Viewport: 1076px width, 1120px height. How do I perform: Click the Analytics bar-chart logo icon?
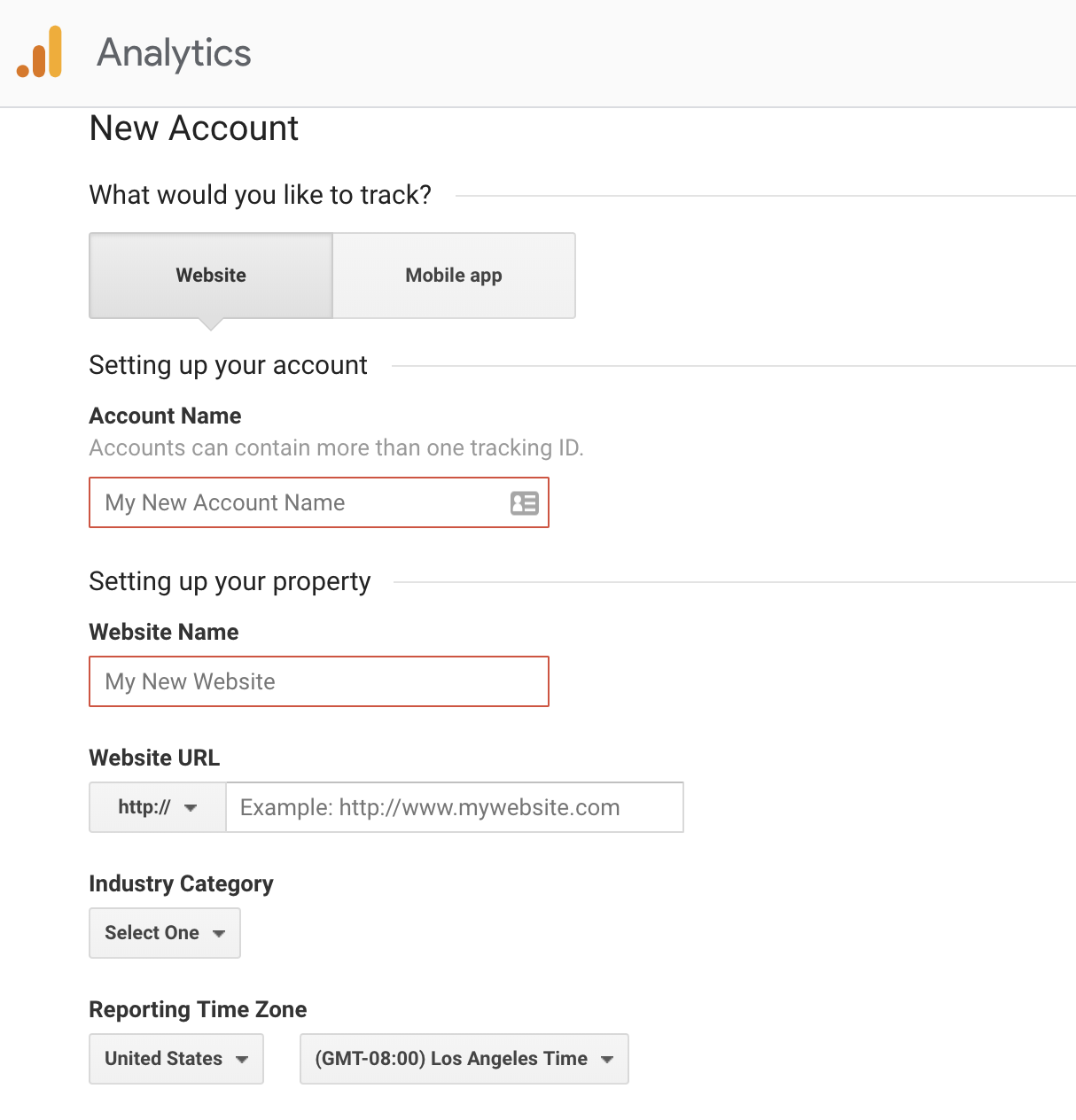click(x=40, y=52)
